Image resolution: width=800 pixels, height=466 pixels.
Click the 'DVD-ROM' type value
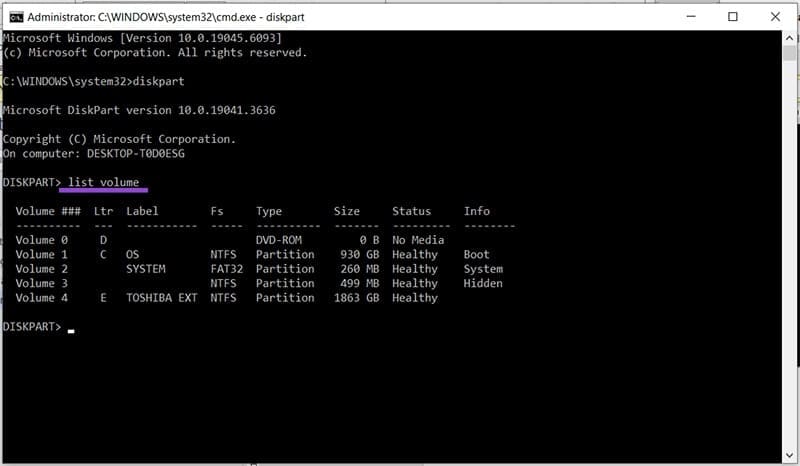[x=279, y=240]
